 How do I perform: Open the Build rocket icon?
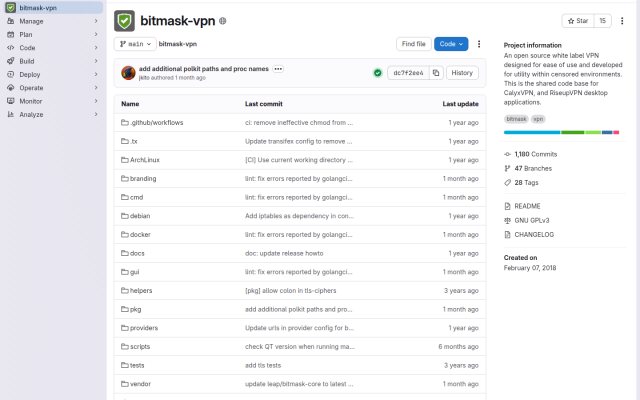coord(11,61)
